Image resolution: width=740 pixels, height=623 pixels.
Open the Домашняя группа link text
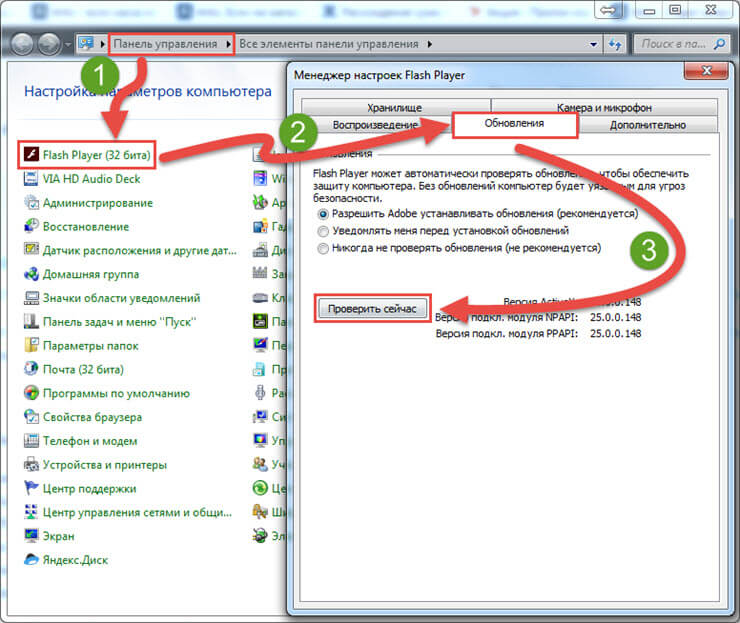point(91,274)
